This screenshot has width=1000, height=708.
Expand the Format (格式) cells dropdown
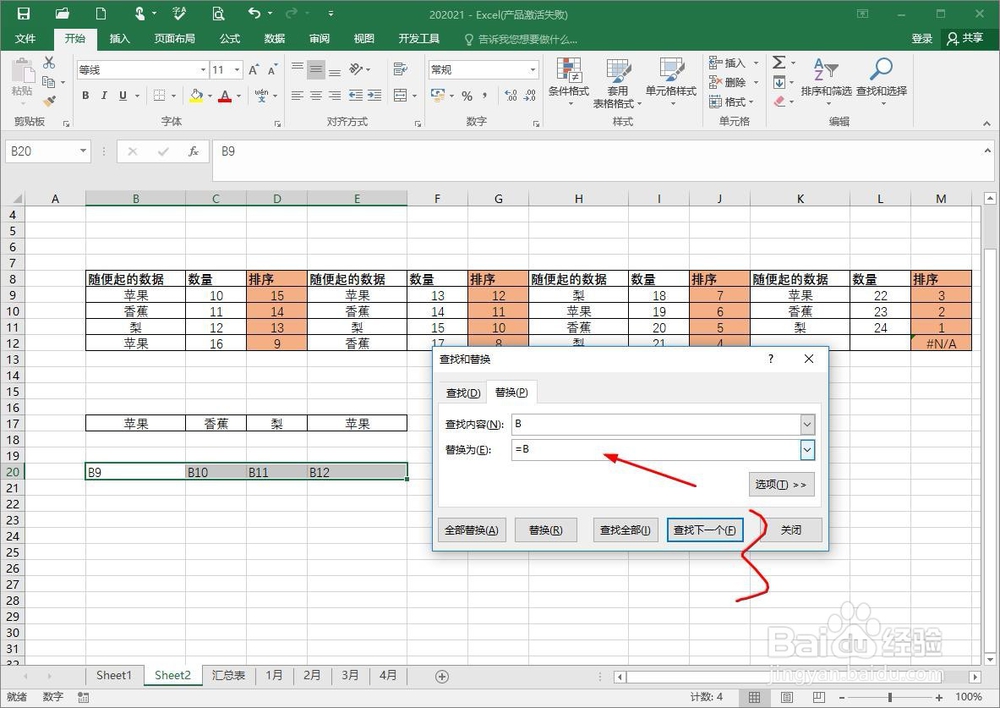751,101
